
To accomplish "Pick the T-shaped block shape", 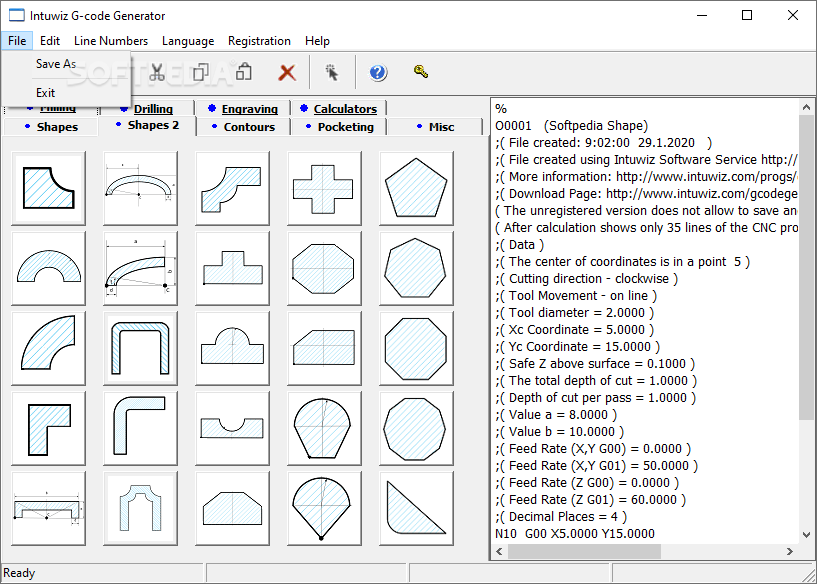I will pos(232,268).
